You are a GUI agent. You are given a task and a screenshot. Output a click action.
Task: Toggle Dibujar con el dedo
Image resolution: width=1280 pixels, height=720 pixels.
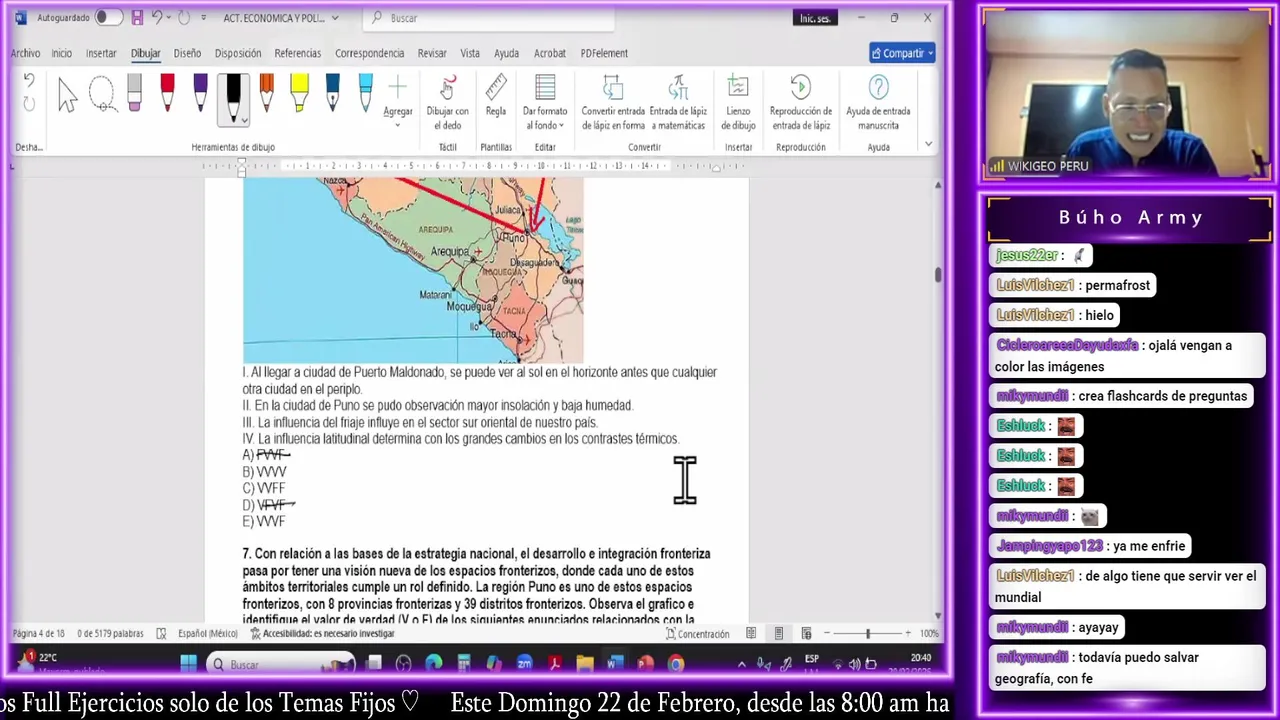click(x=447, y=102)
